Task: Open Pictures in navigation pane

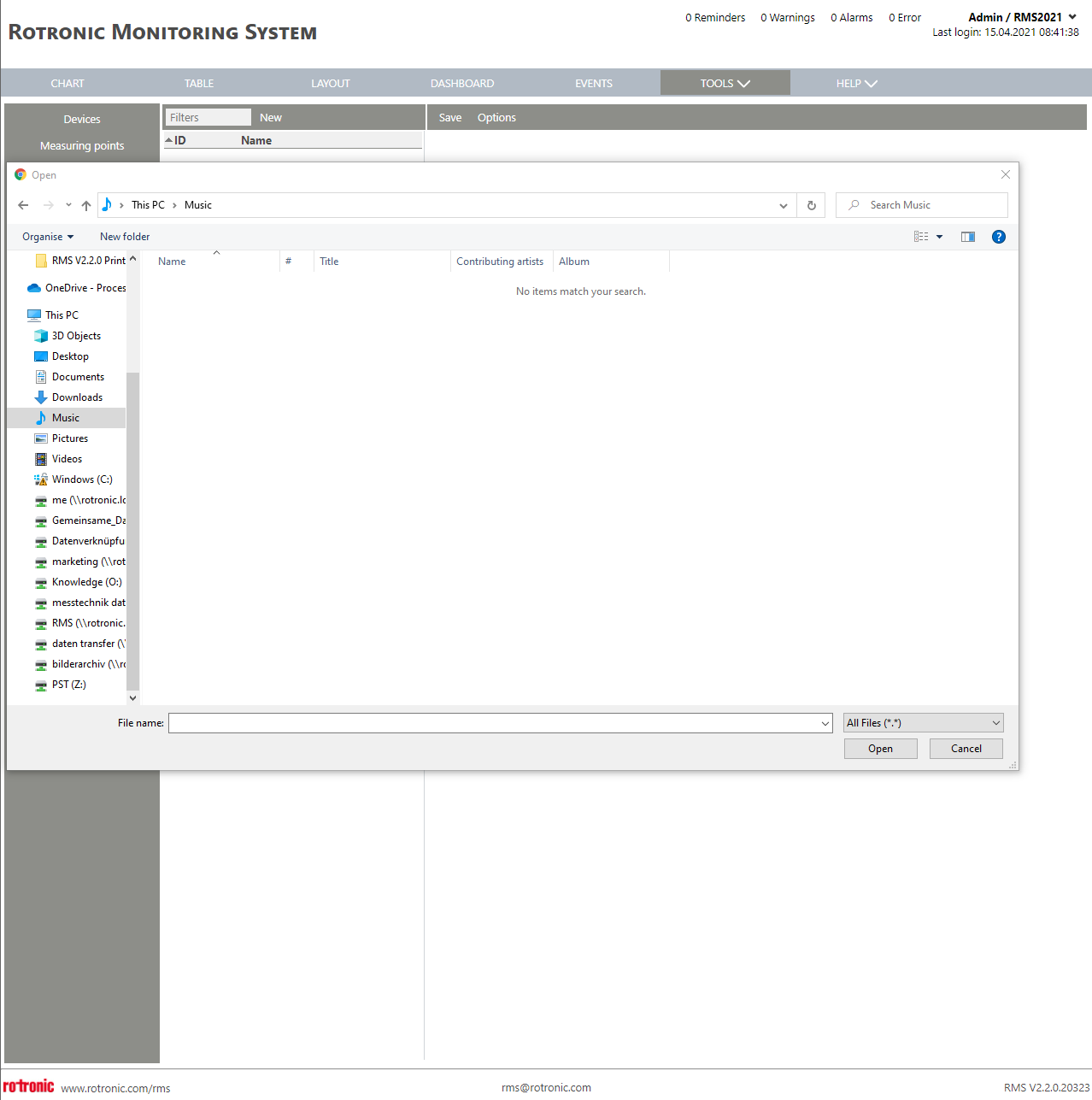Action: tap(62, 438)
